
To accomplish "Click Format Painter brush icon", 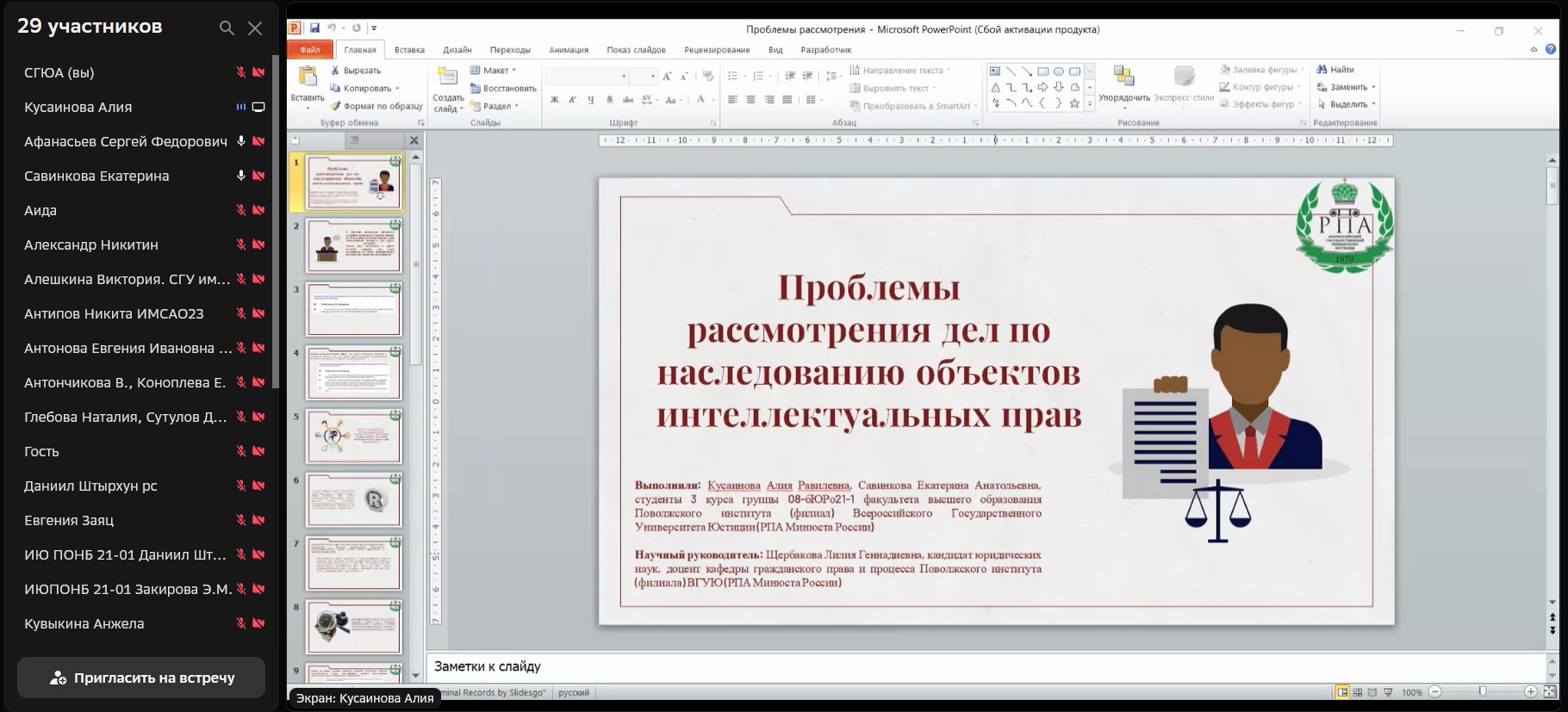I will click(x=336, y=107).
